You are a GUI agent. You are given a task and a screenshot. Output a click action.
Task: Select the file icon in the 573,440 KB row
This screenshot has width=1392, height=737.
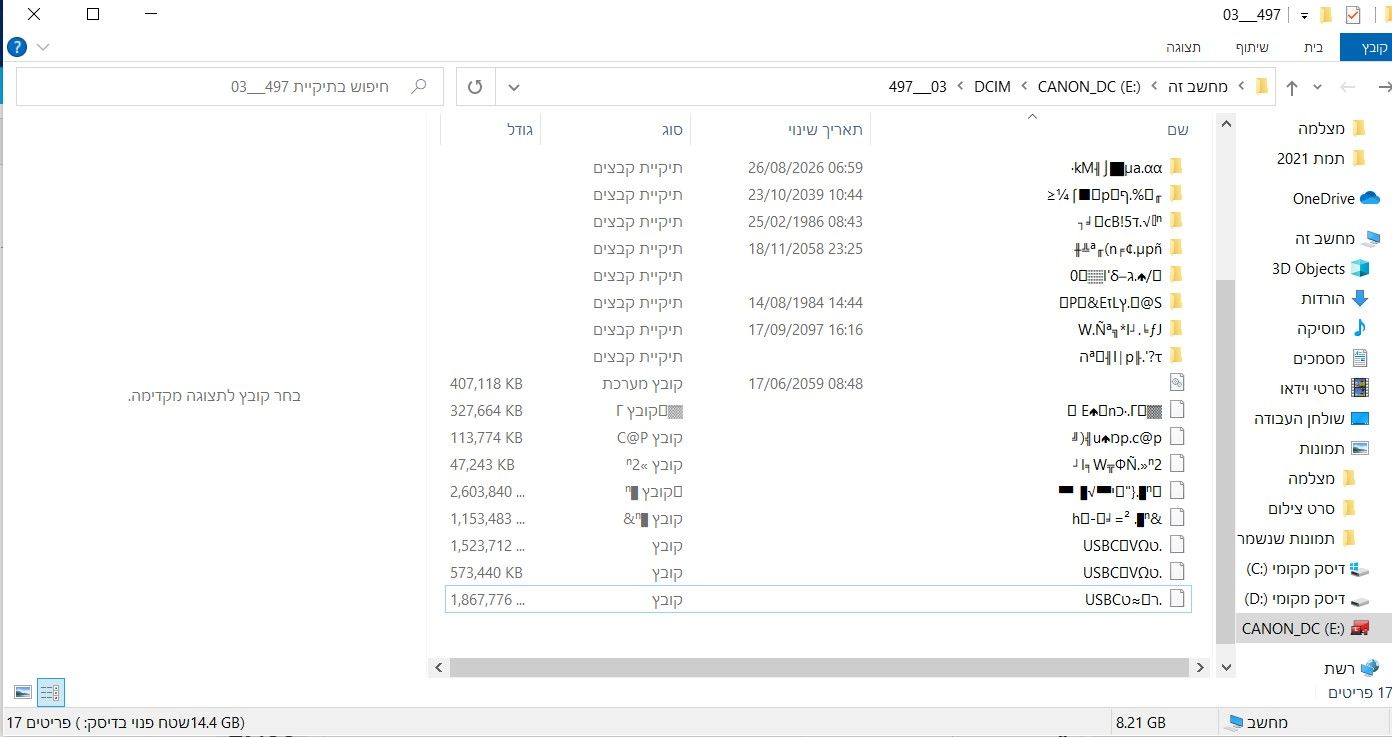tap(1177, 572)
